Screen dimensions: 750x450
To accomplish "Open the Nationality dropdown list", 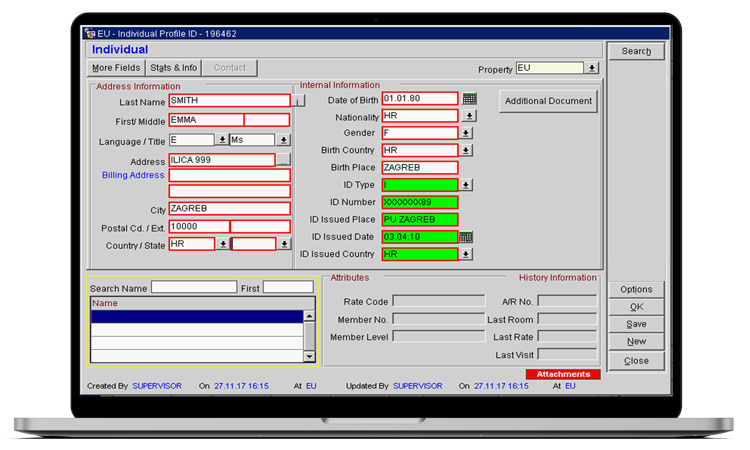I will pyautogui.click(x=467, y=116).
